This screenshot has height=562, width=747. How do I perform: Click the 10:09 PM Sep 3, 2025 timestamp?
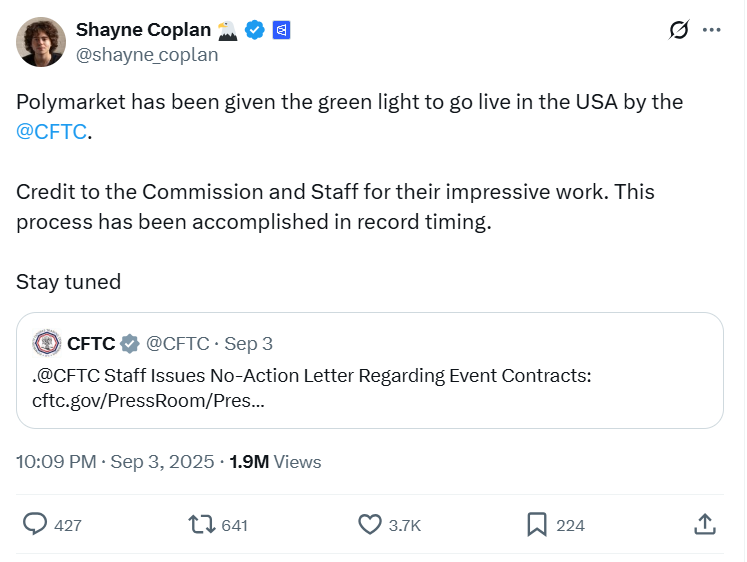(x=115, y=462)
